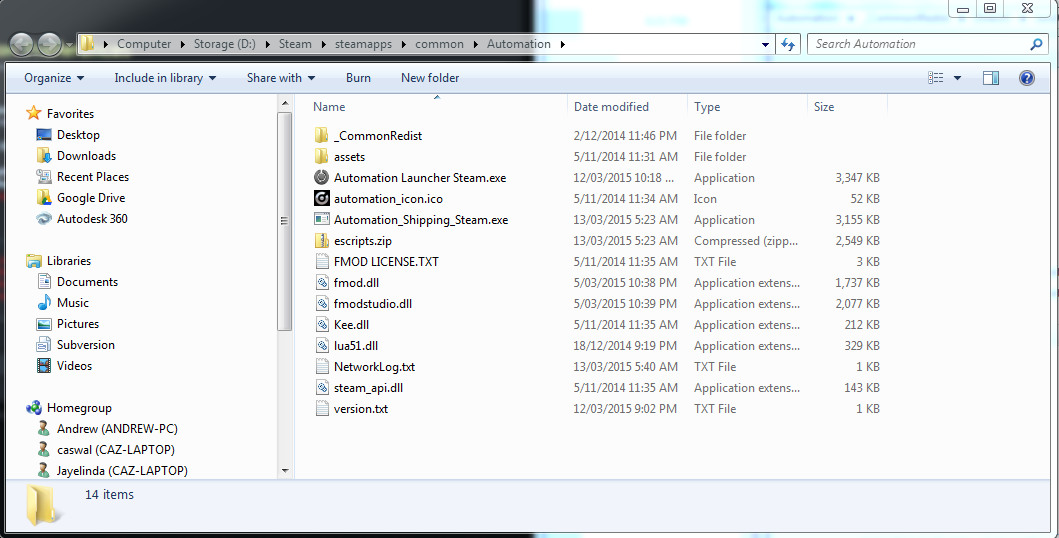The height and width of the screenshot is (538, 1059).
Task: Click the refresh button beside address bar
Action: [x=787, y=44]
